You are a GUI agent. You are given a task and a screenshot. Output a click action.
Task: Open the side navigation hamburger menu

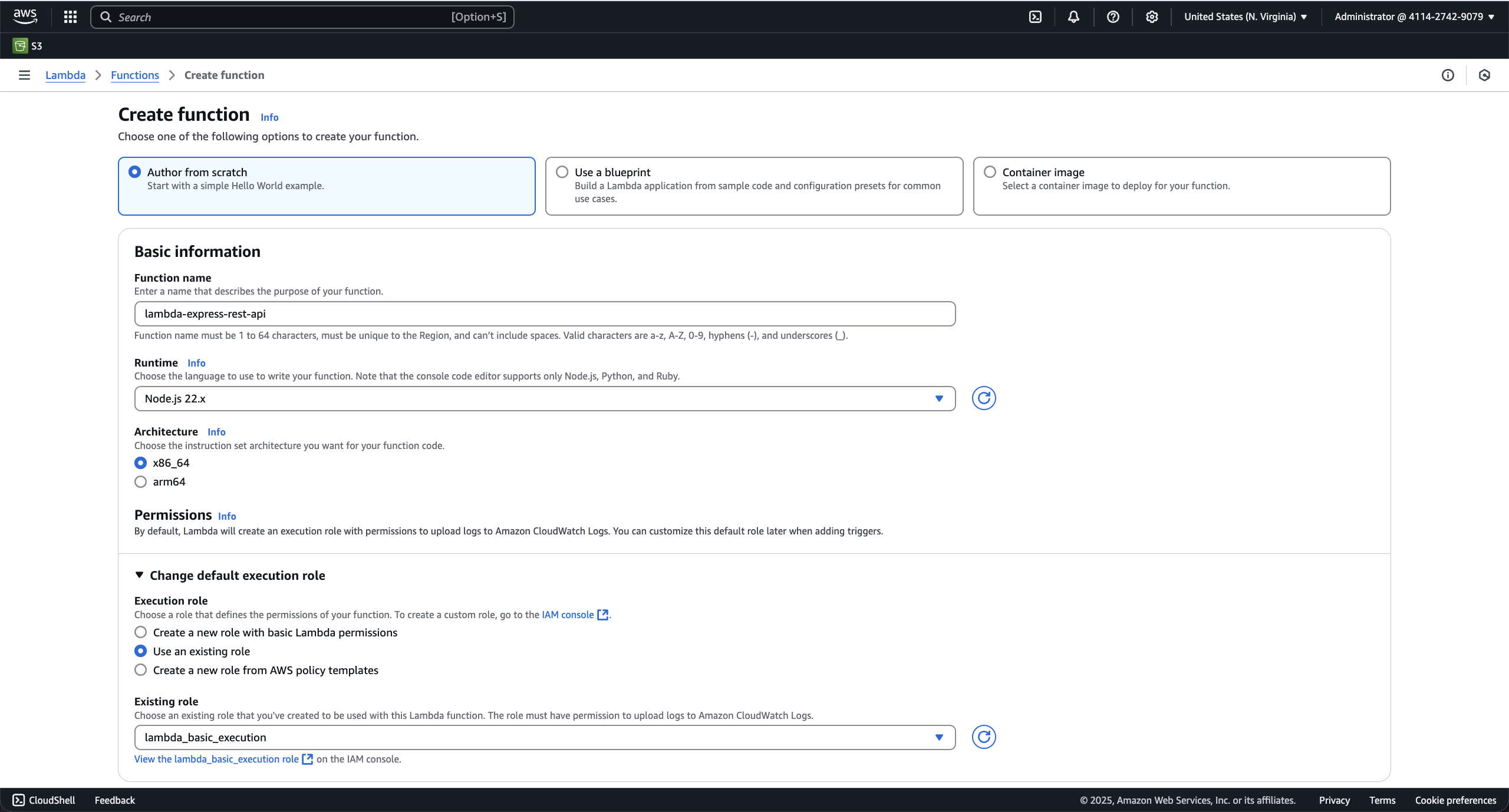(24, 75)
